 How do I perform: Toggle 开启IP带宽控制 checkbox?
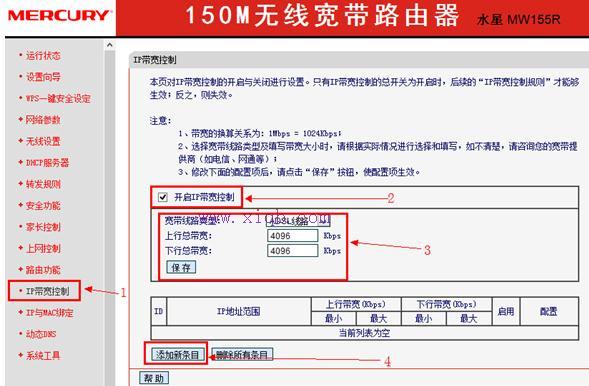pyautogui.click(x=163, y=197)
